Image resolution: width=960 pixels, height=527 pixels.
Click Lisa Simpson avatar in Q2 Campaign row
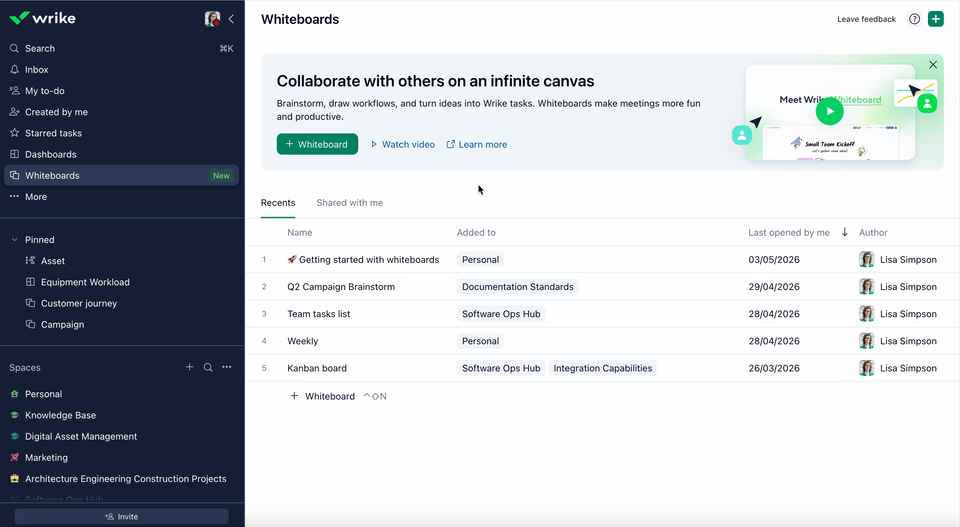[866, 286]
